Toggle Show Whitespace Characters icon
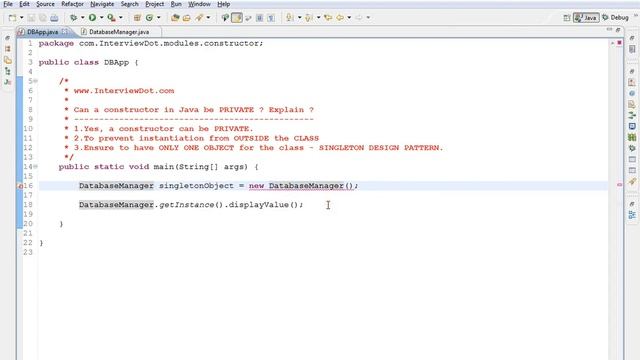This screenshot has width=640, height=360. 271,18
